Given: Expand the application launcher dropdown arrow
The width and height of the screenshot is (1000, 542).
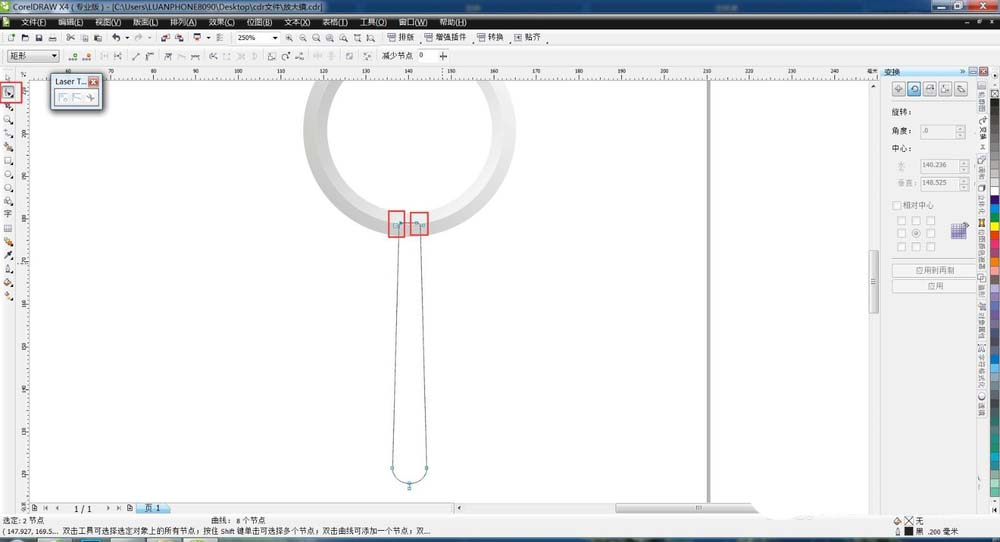Looking at the screenshot, I should 209,38.
